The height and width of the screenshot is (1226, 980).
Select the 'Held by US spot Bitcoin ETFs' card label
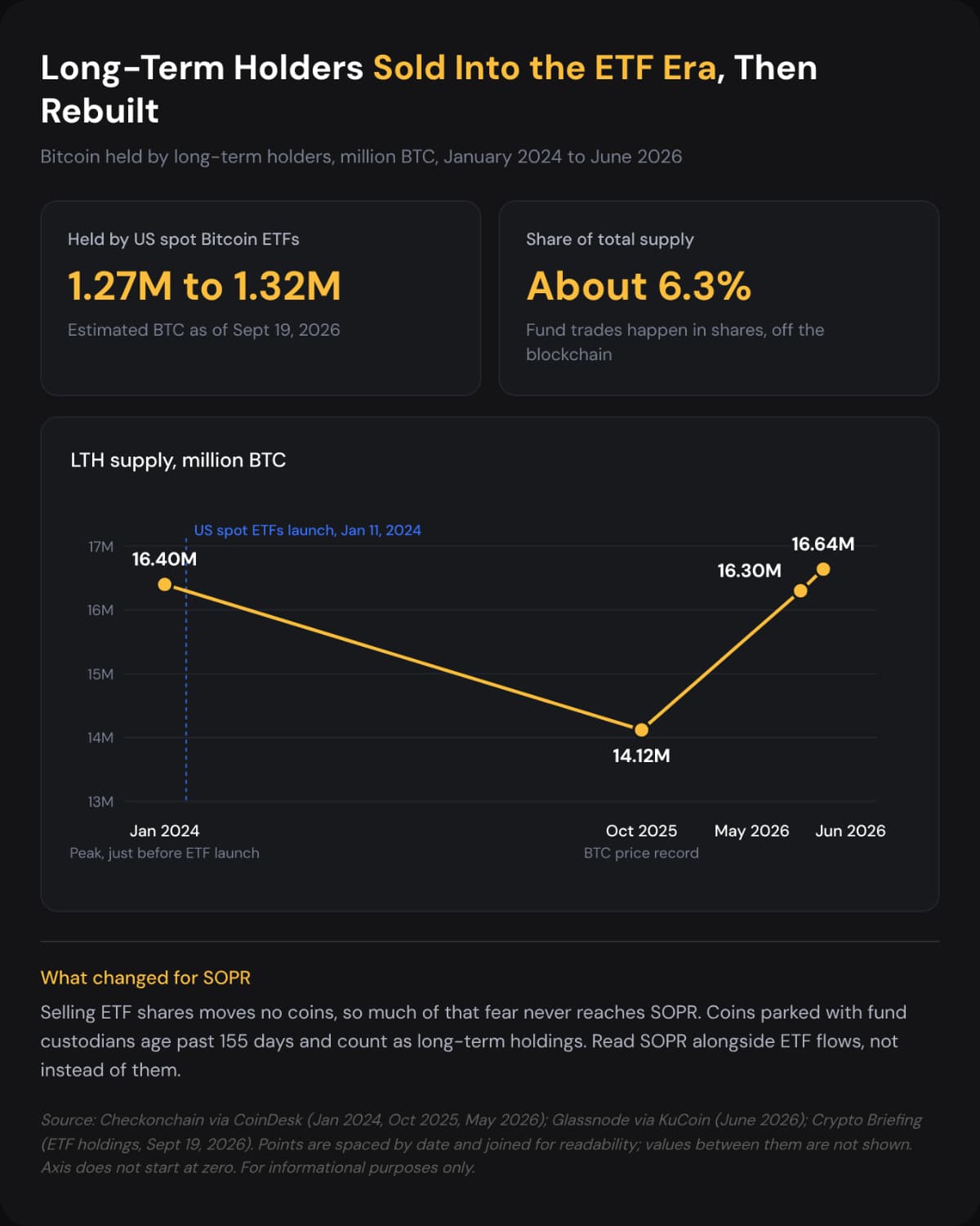(184, 239)
